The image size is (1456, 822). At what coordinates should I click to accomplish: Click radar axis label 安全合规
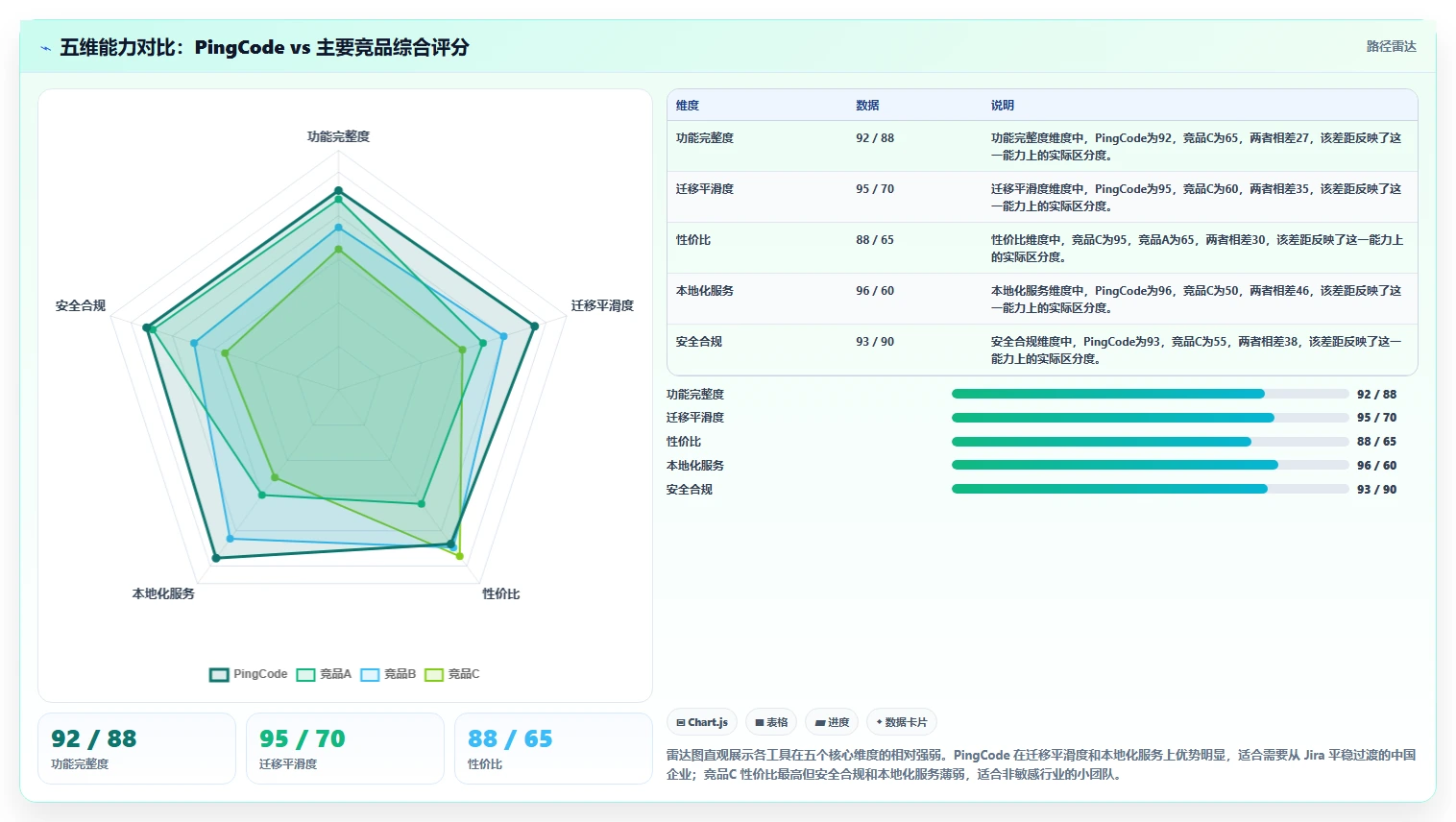tap(81, 305)
